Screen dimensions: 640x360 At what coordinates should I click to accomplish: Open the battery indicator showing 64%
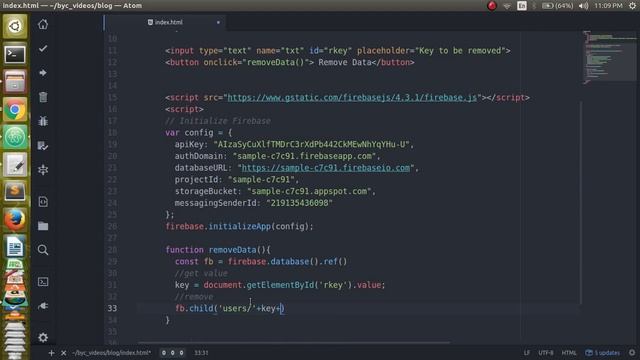[x=557, y=6]
